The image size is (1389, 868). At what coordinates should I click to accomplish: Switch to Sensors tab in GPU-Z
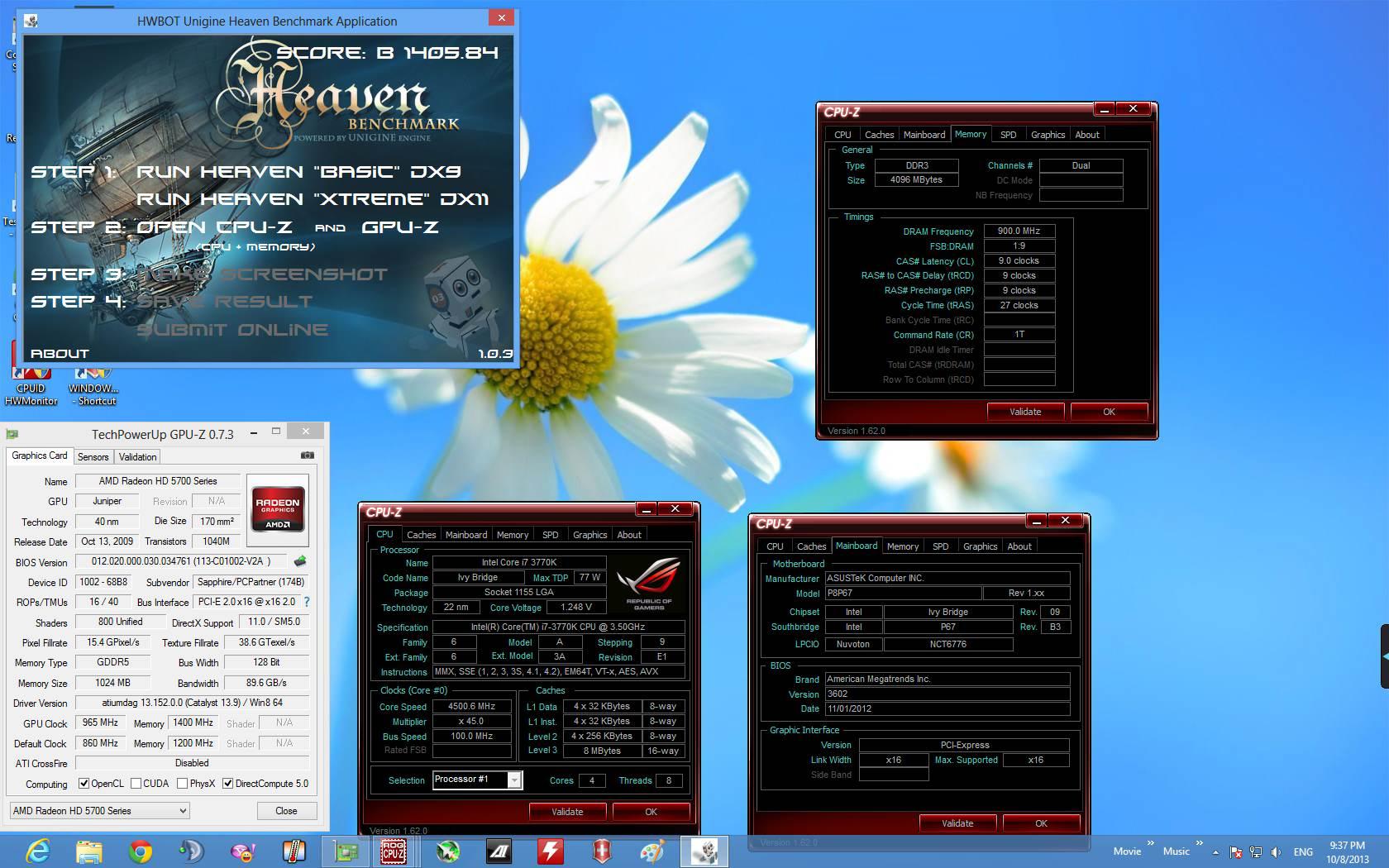[x=93, y=456]
